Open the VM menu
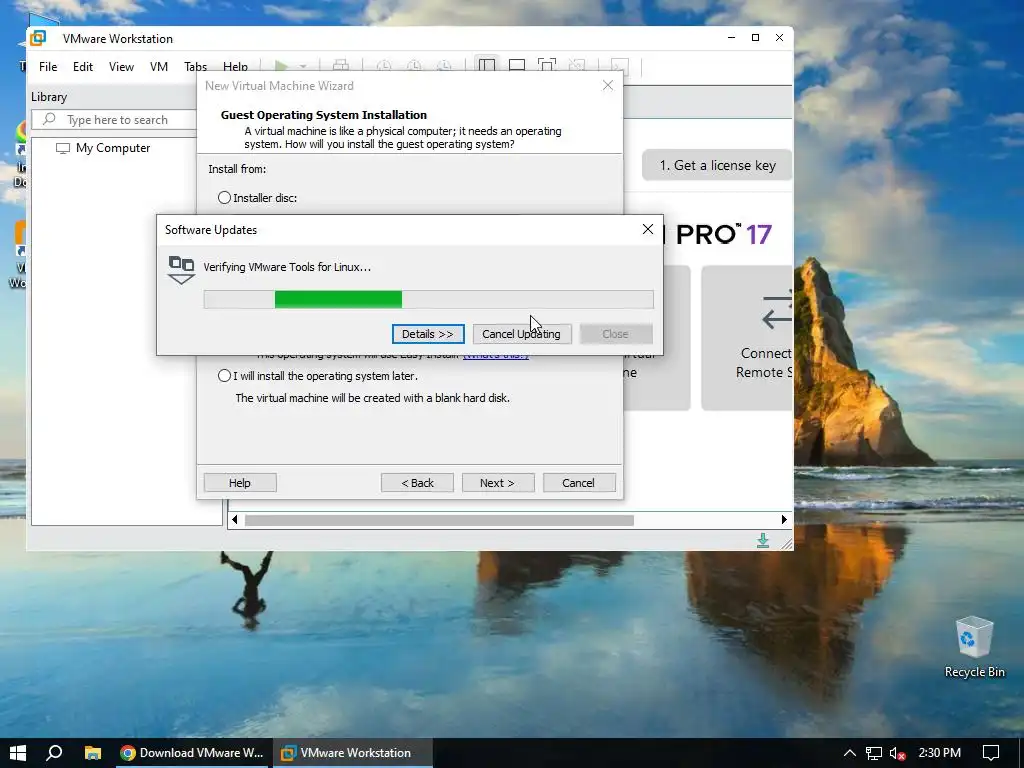The height and width of the screenshot is (768, 1024). (159, 67)
